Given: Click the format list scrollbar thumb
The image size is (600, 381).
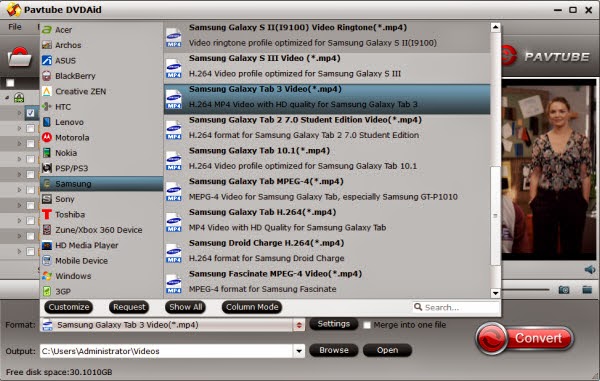Looking at the screenshot, I should click(496, 216).
